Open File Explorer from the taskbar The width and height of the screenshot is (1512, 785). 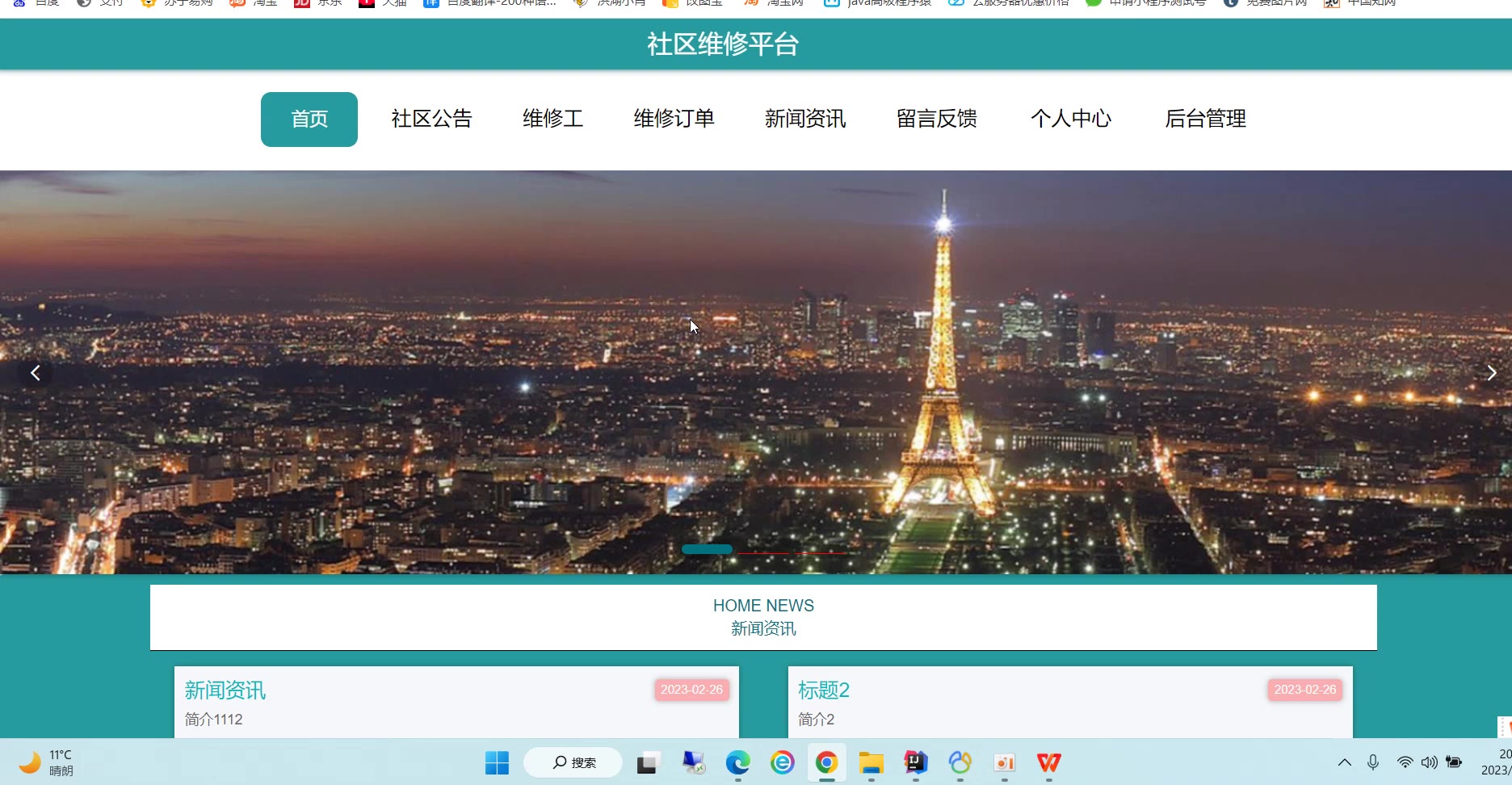(871, 762)
